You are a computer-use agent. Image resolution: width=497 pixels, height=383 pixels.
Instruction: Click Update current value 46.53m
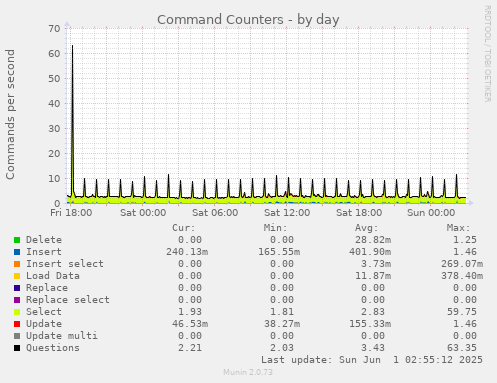(190, 324)
